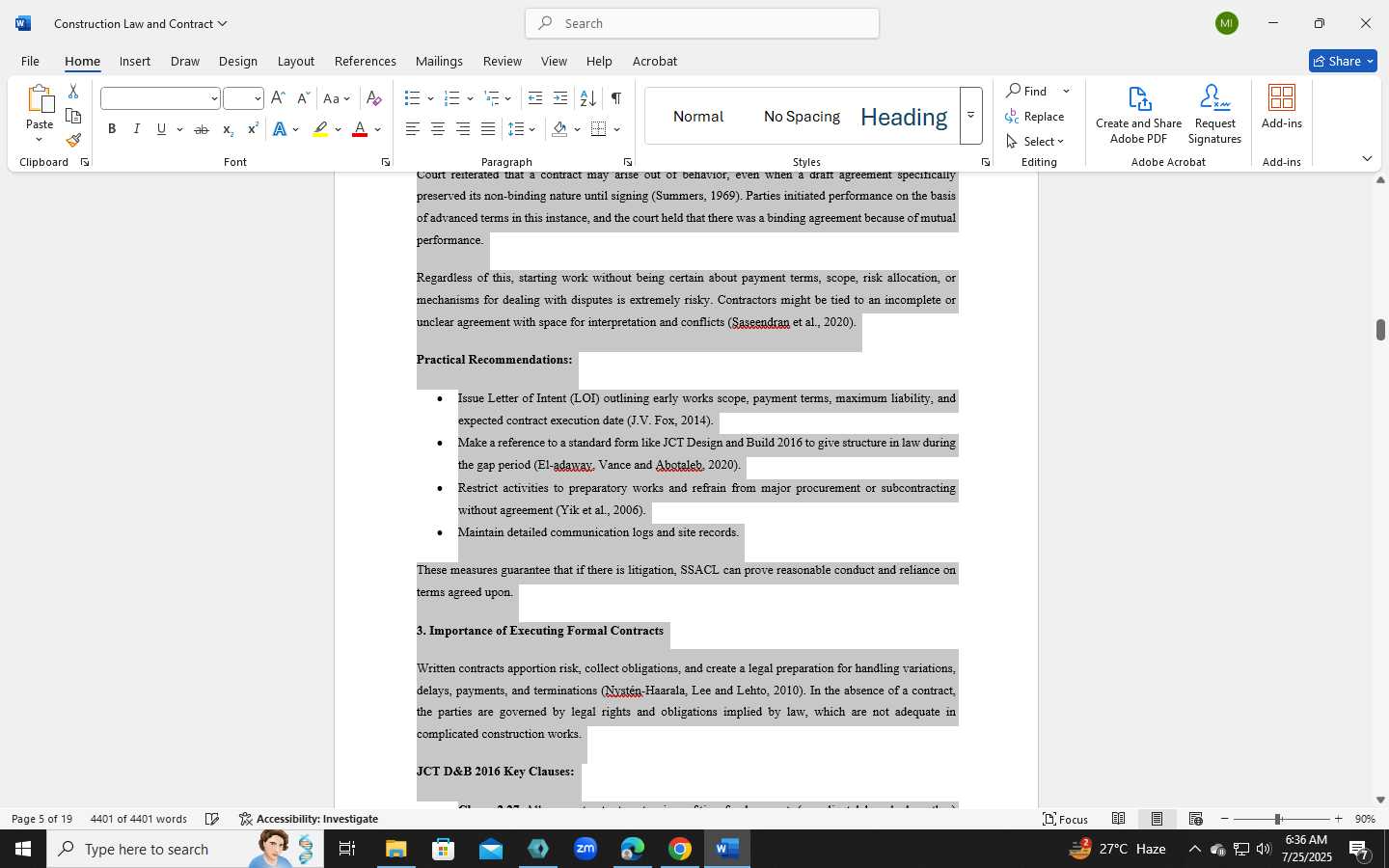1389x868 pixels.
Task: Open spelling and grammar check in status bar
Action: tap(212, 819)
